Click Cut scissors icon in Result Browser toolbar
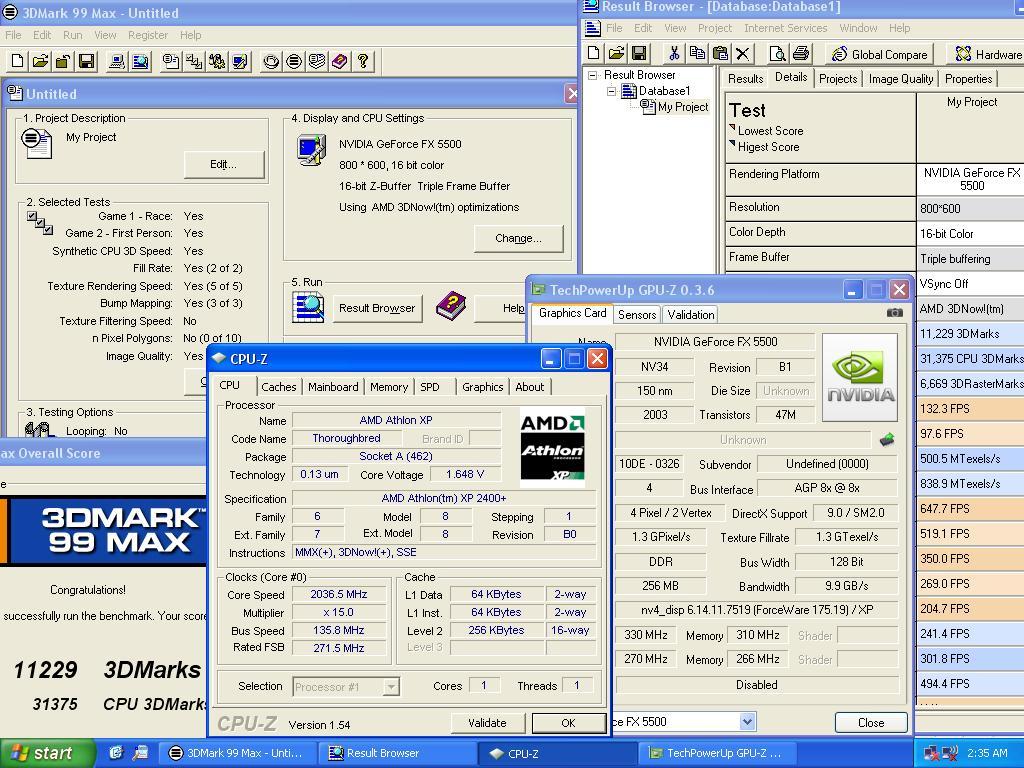This screenshot has height=768, width=1024. pyautogui.click(x=674, y=54)
